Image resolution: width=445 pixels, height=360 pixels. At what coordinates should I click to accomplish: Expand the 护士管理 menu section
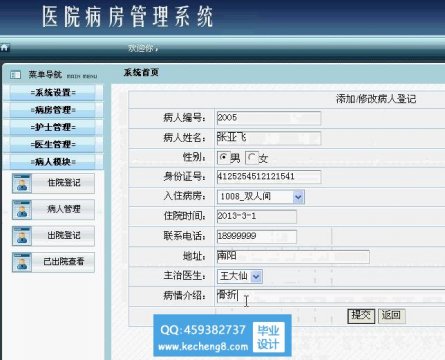[x=53, y=127]
